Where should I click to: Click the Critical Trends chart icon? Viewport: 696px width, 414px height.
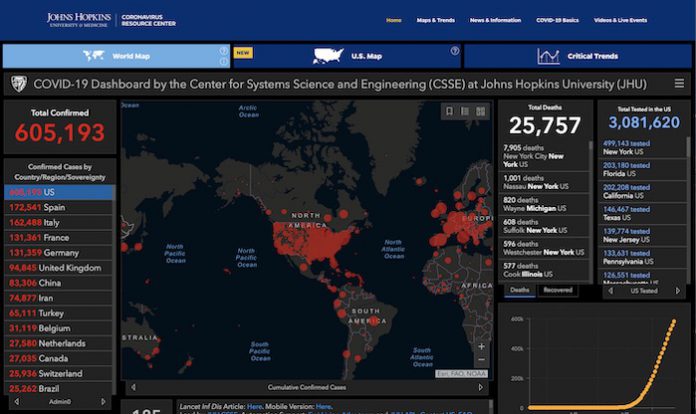tap(548, 56)
